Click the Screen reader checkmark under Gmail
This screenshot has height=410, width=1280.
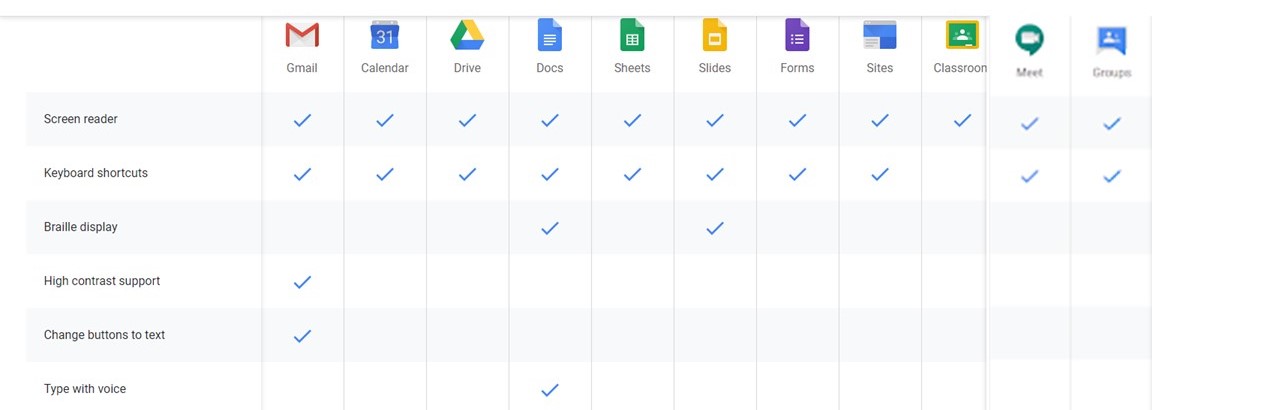tap(302, 120)
